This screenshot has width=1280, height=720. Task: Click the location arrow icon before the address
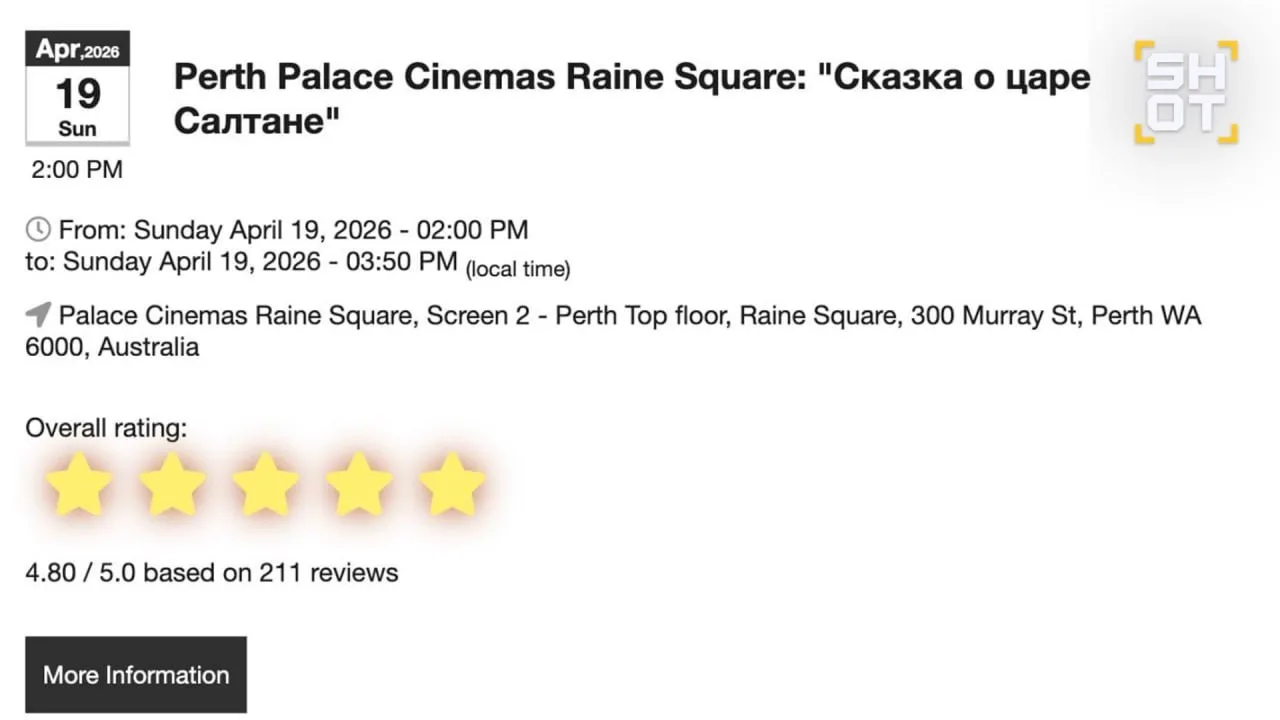tap(38, 316)
